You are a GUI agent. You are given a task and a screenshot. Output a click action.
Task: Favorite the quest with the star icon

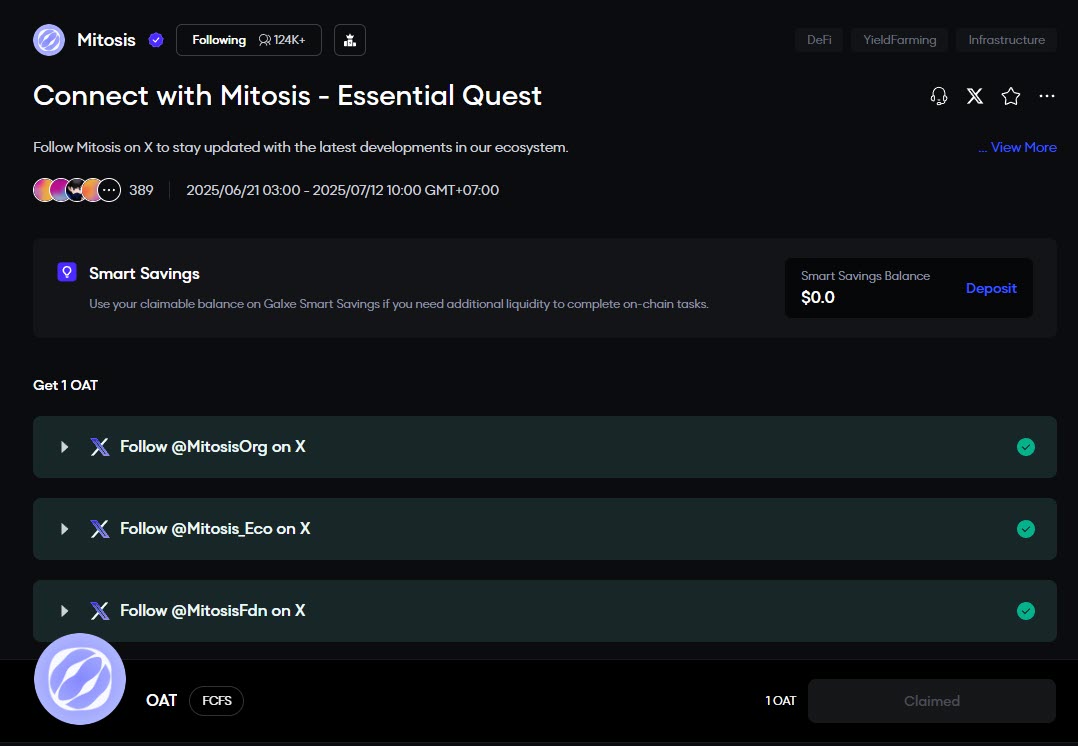[1011, 96]
